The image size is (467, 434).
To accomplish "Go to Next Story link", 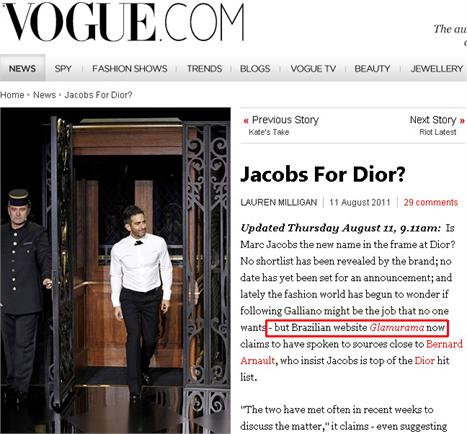I will [x=437, y=125].
